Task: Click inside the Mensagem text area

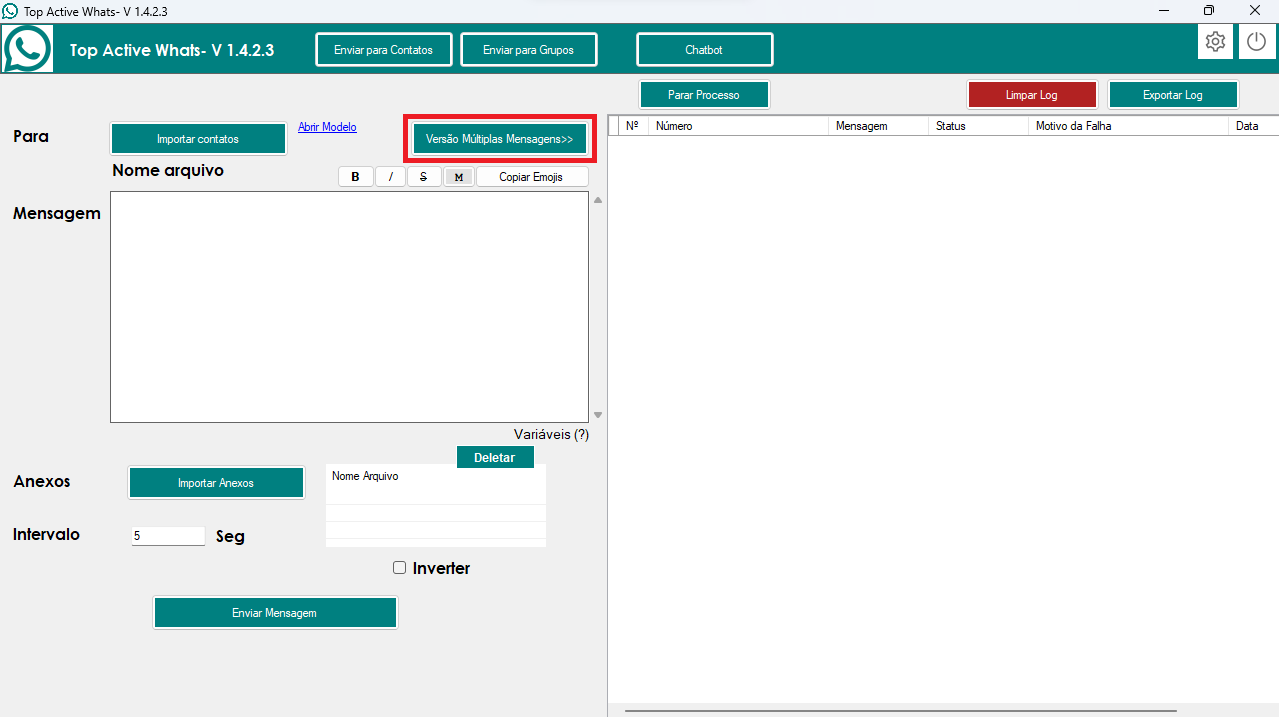Action: (x=349, y=307)
